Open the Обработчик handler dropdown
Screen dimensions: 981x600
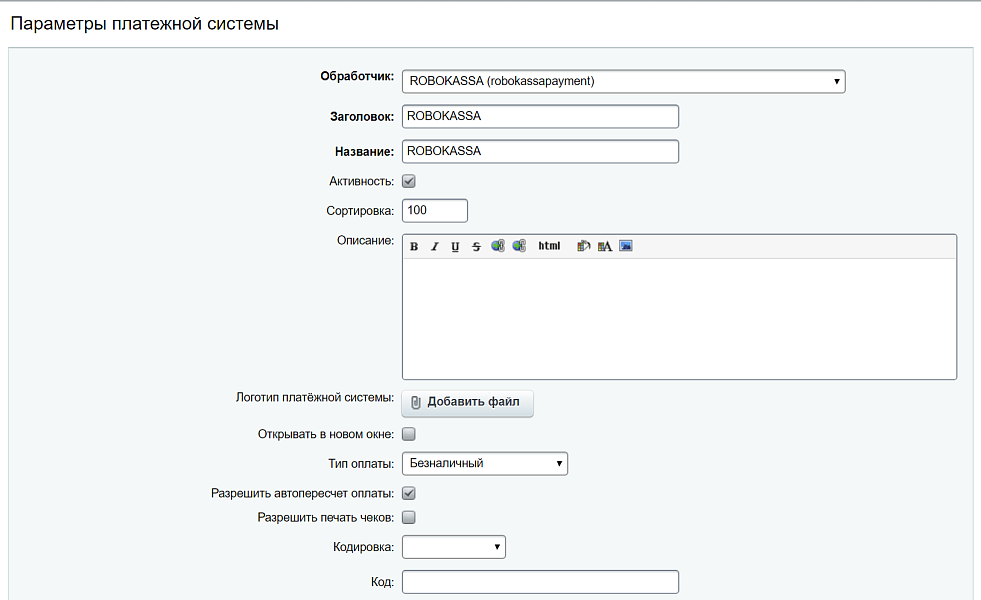coord(623,81)
